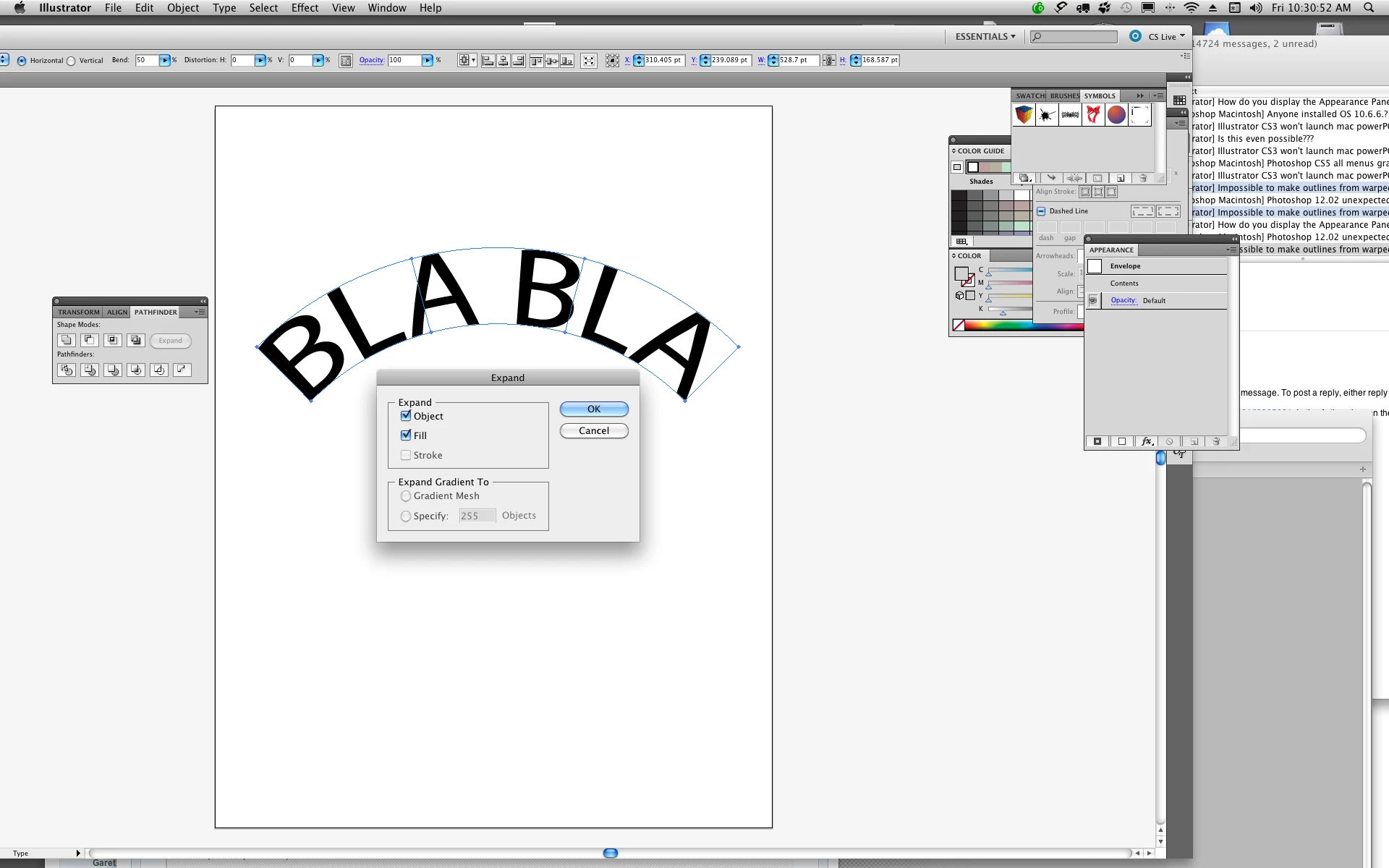Screen dimensions: 1389x868
Task: Open the Appearance panel flyout menu
Action: pyautogui.click(x=1231, y=250)
